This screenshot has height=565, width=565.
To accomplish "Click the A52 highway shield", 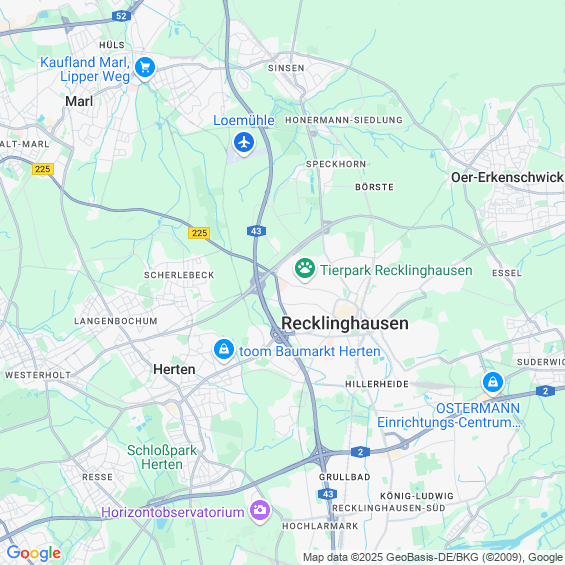I will tap(121, 16).
